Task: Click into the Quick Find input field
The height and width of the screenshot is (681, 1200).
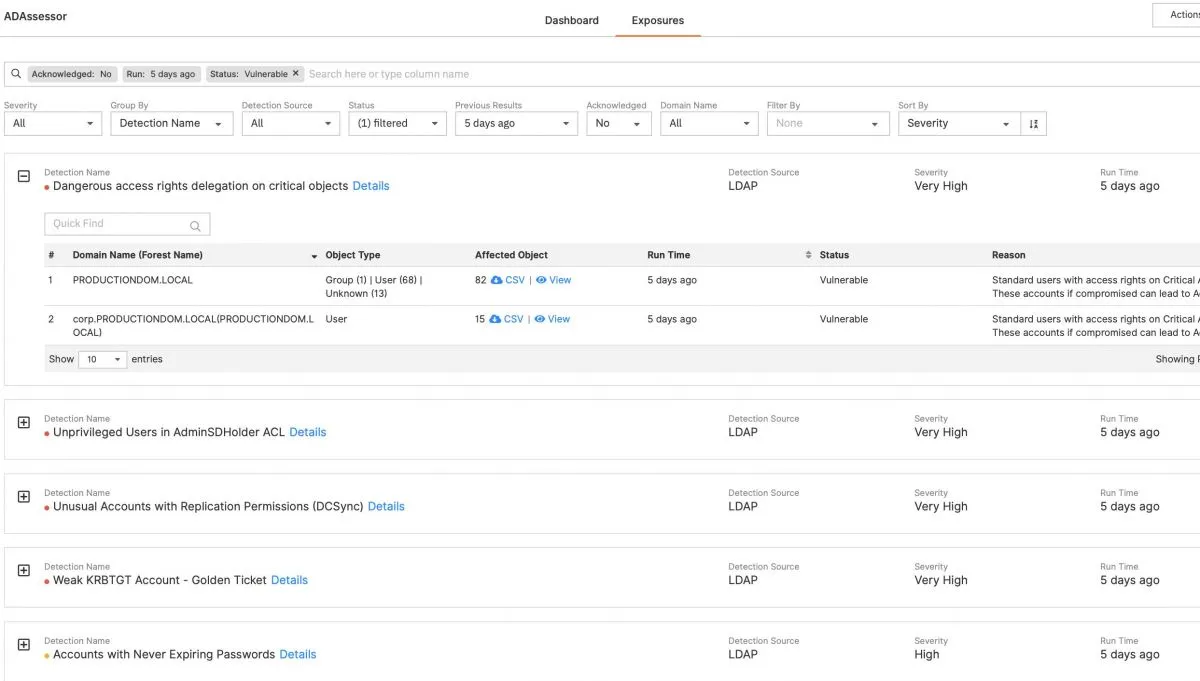Action: 115,224
